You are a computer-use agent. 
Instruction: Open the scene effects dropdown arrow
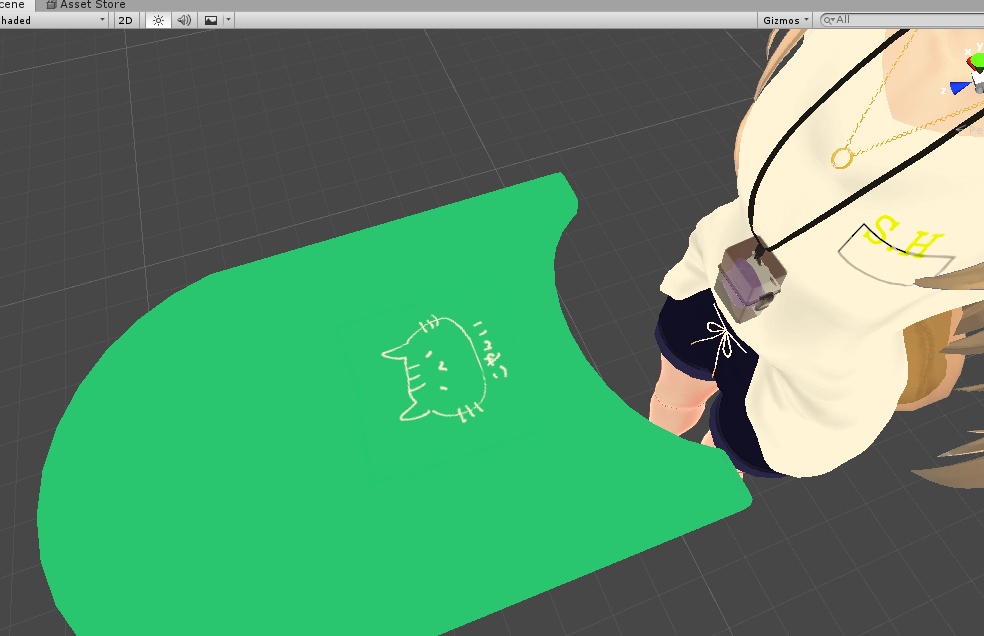pyautogui.click(x=228, y=20)
